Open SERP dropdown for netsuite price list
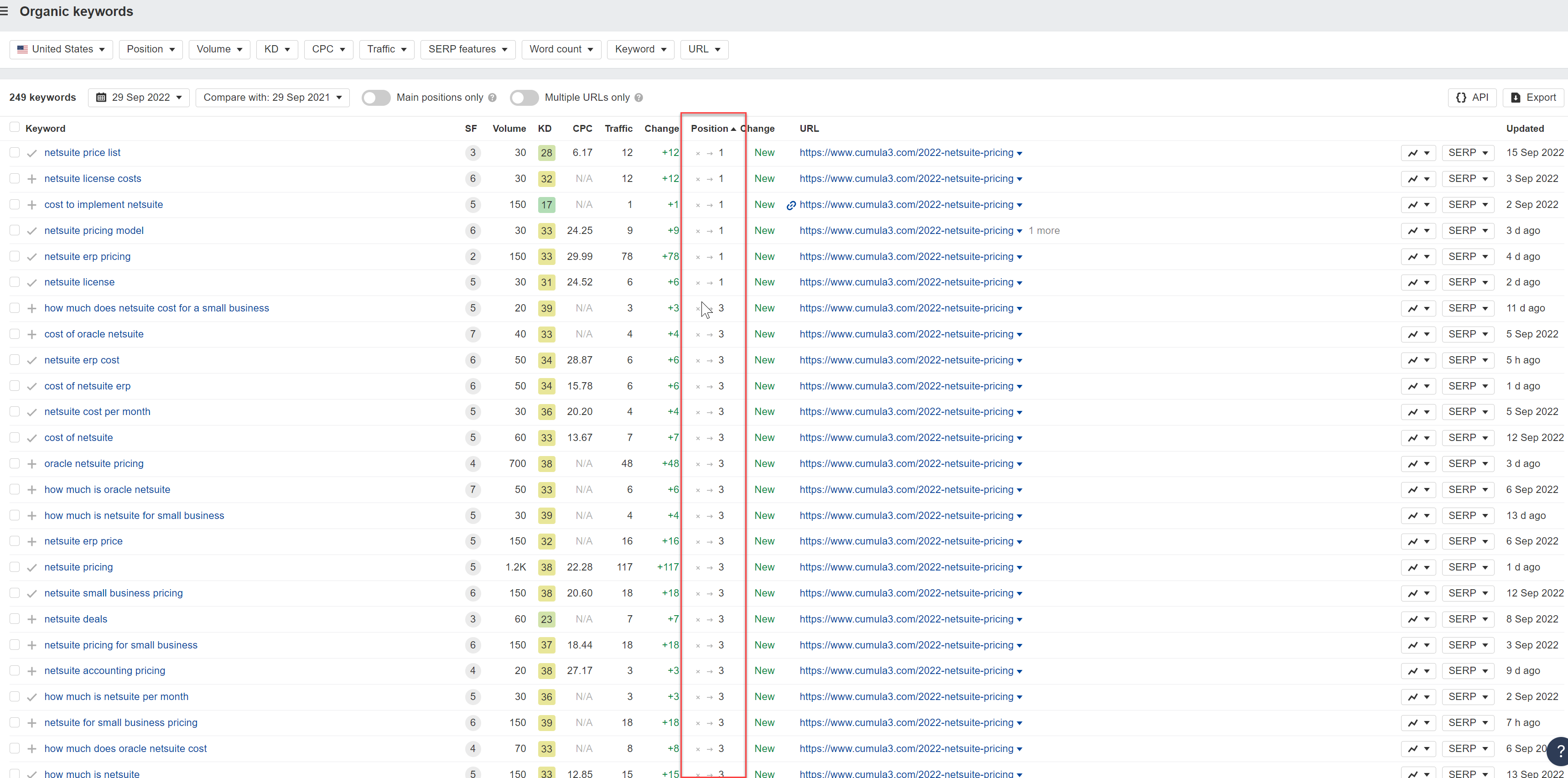Screen dimensions: 1568x778 (x=1468, y=153)
